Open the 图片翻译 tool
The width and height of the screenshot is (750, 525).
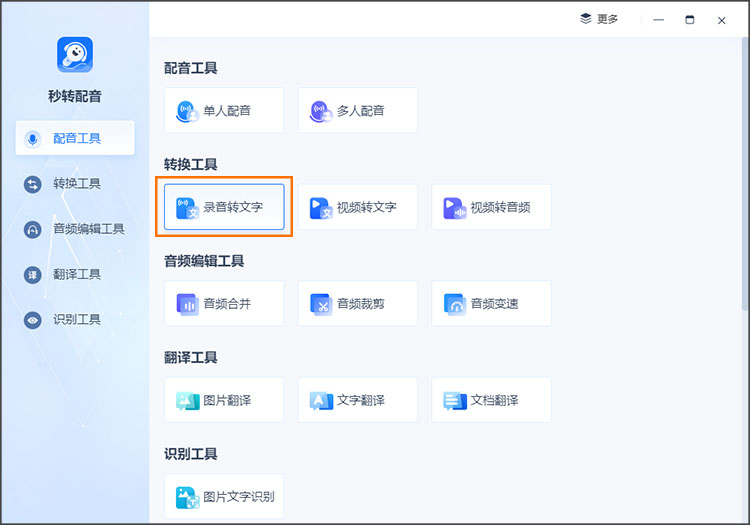pos(224,400)
